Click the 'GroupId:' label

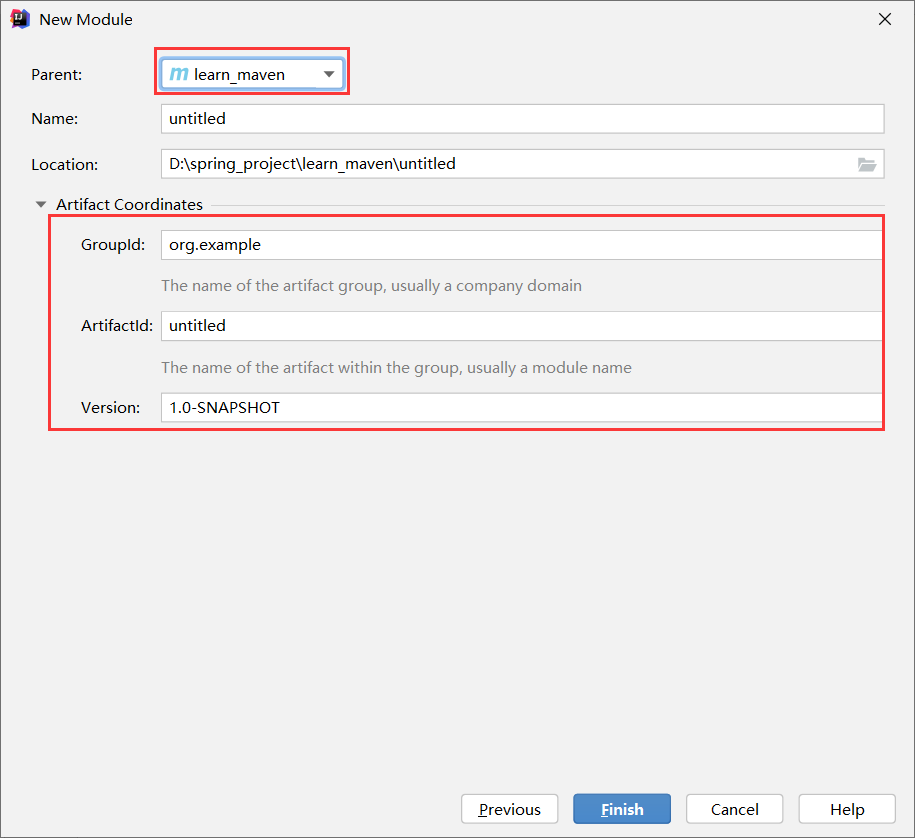(x=113, y=245)
